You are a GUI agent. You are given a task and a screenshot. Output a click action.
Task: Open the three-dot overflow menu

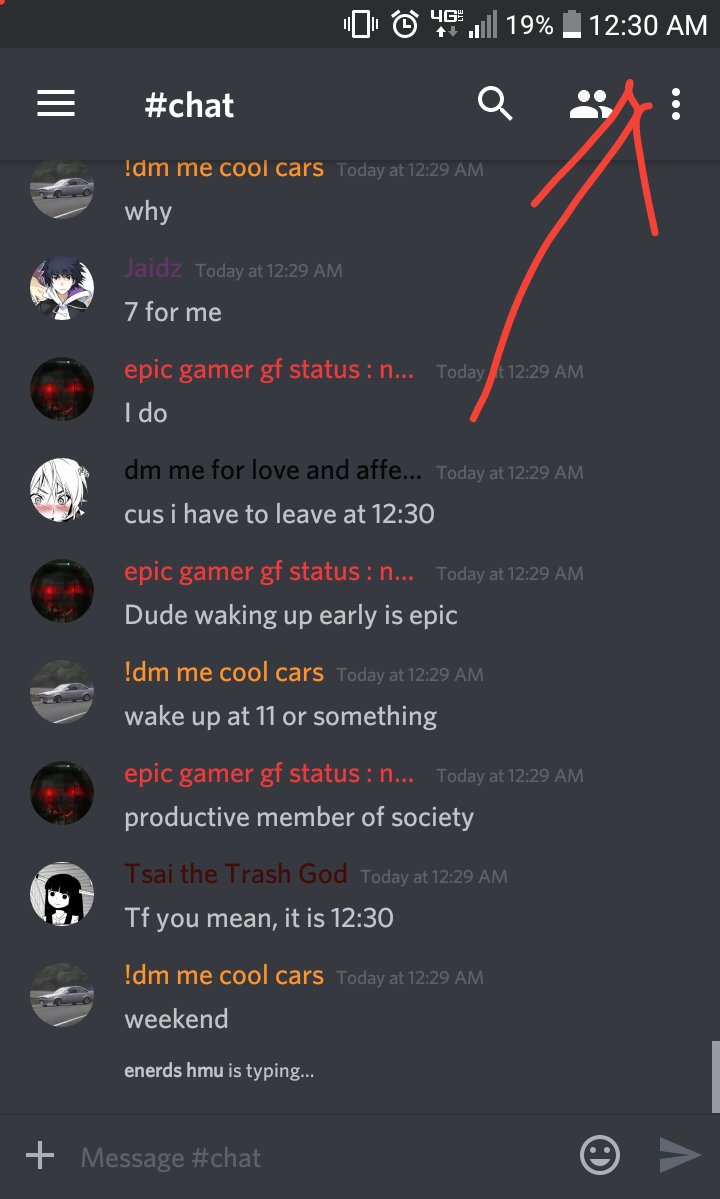coord(676,104)
